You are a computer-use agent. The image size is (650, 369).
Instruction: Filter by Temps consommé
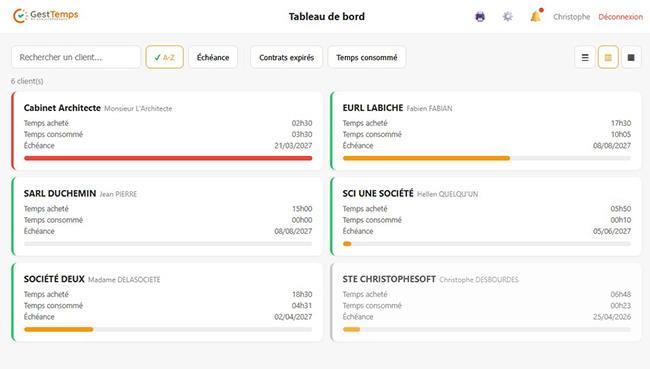pyautogui.click(x=367, y=57)
